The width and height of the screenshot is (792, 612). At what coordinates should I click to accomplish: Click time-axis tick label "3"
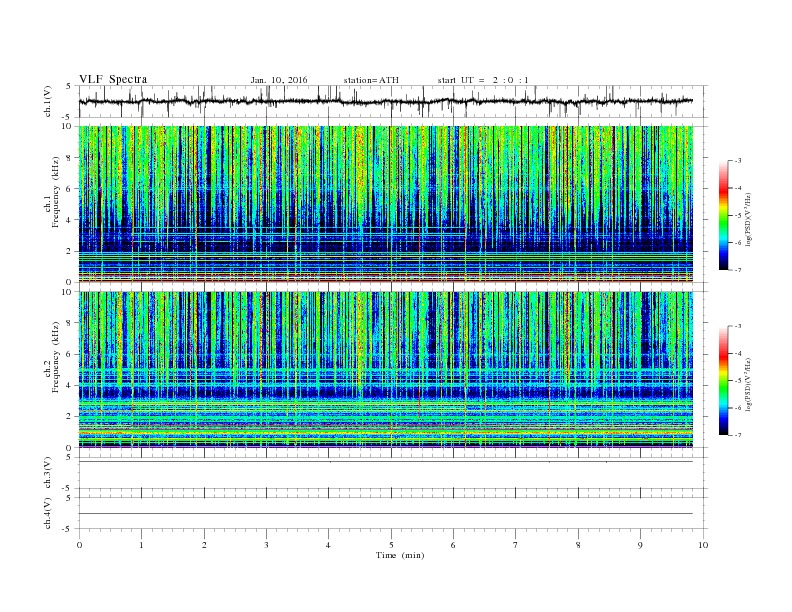266,545
